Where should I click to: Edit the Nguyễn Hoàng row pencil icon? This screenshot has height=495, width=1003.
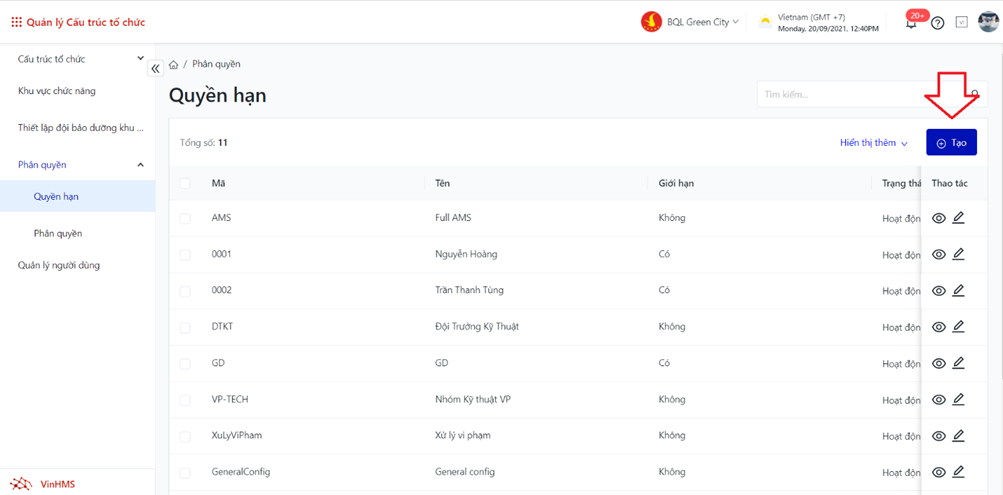[958, 254]
